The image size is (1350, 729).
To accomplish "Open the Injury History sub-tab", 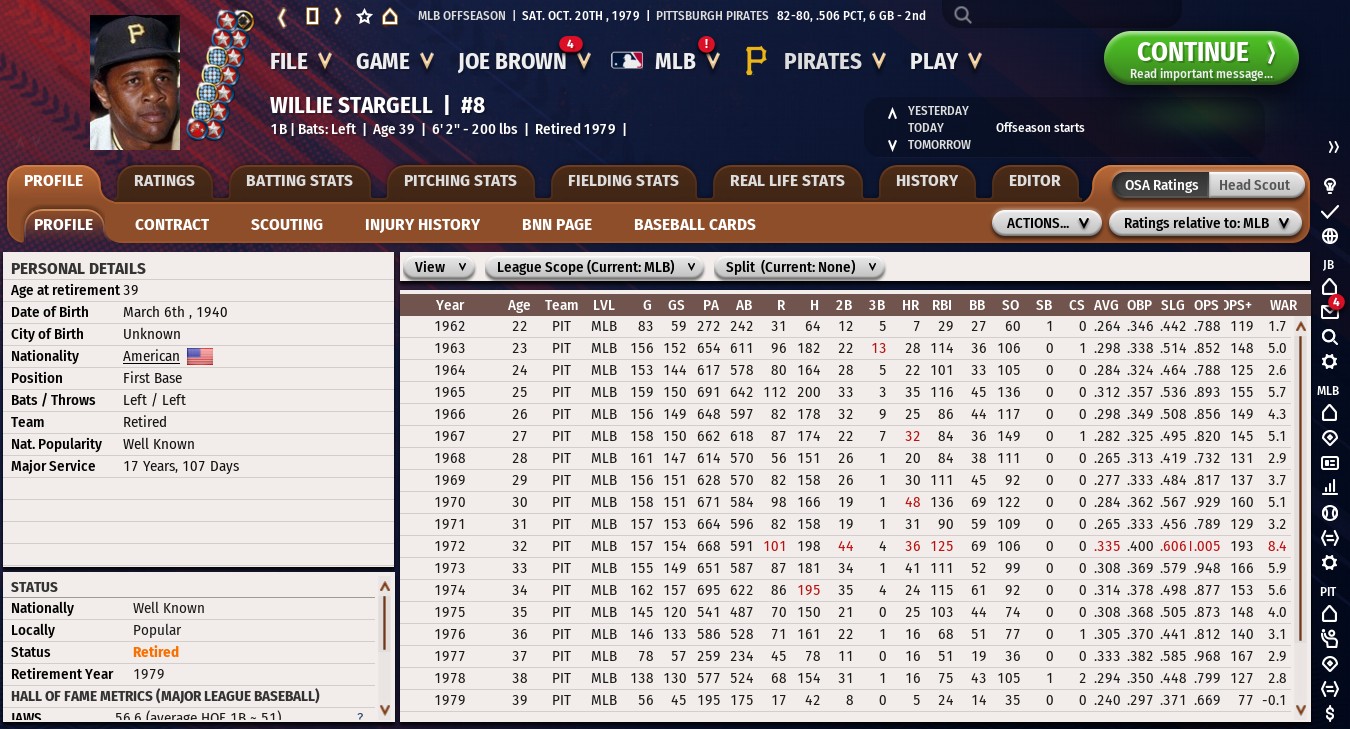I will tap(423, 224).
